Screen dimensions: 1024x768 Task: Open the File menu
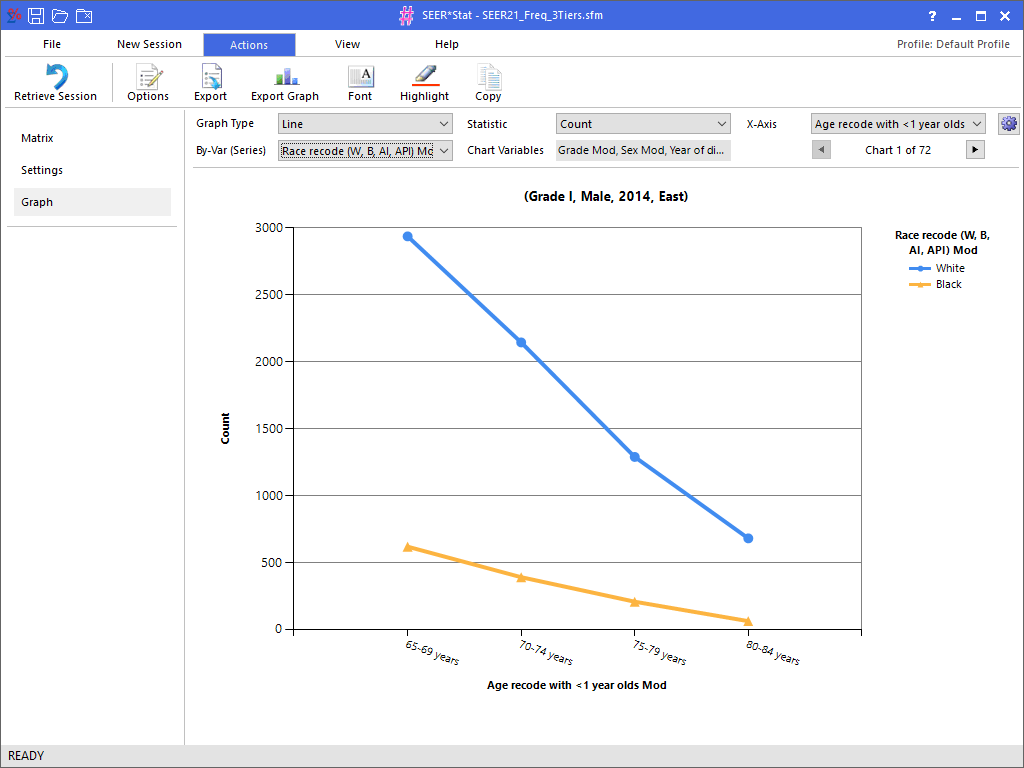pyautogui.click(x=52, y=44)
